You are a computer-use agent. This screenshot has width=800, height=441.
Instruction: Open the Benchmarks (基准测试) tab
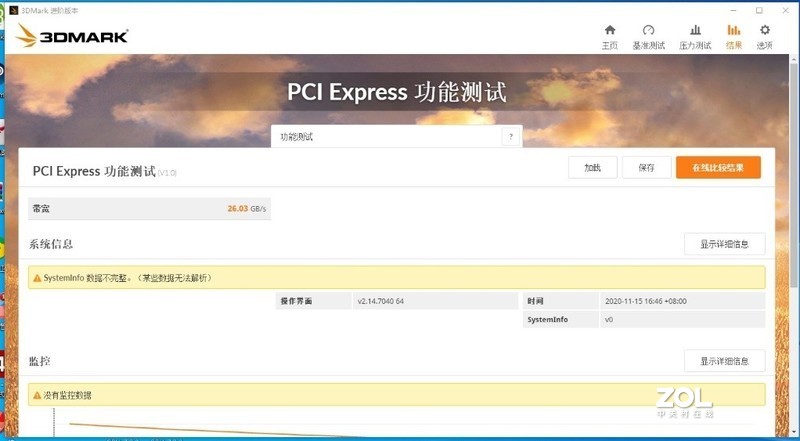click(x=648, y=37)
